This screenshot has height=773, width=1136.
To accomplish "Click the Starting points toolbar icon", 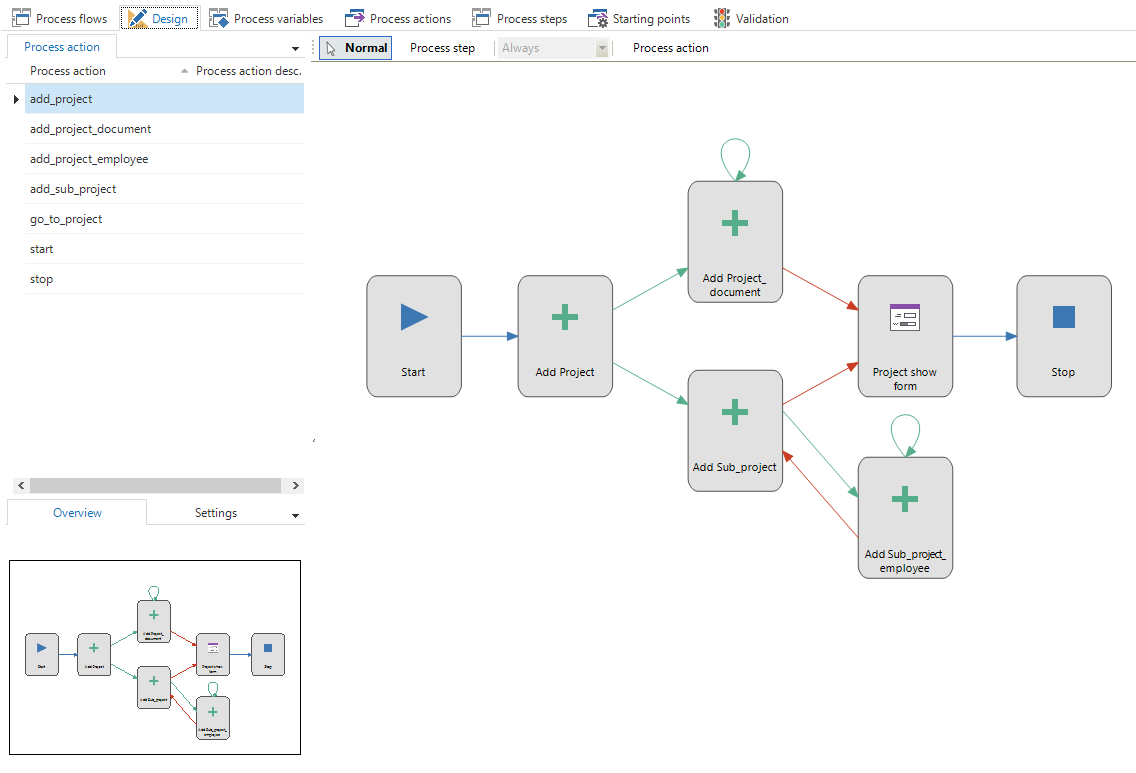I will click(x=639, y=17).
